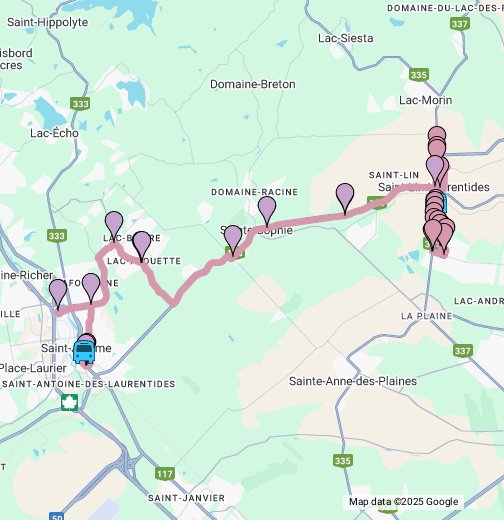Click the route 117 shield near Saint-Janvier
Viewport: 504px width, 520px height.
(x=165, y=474)
